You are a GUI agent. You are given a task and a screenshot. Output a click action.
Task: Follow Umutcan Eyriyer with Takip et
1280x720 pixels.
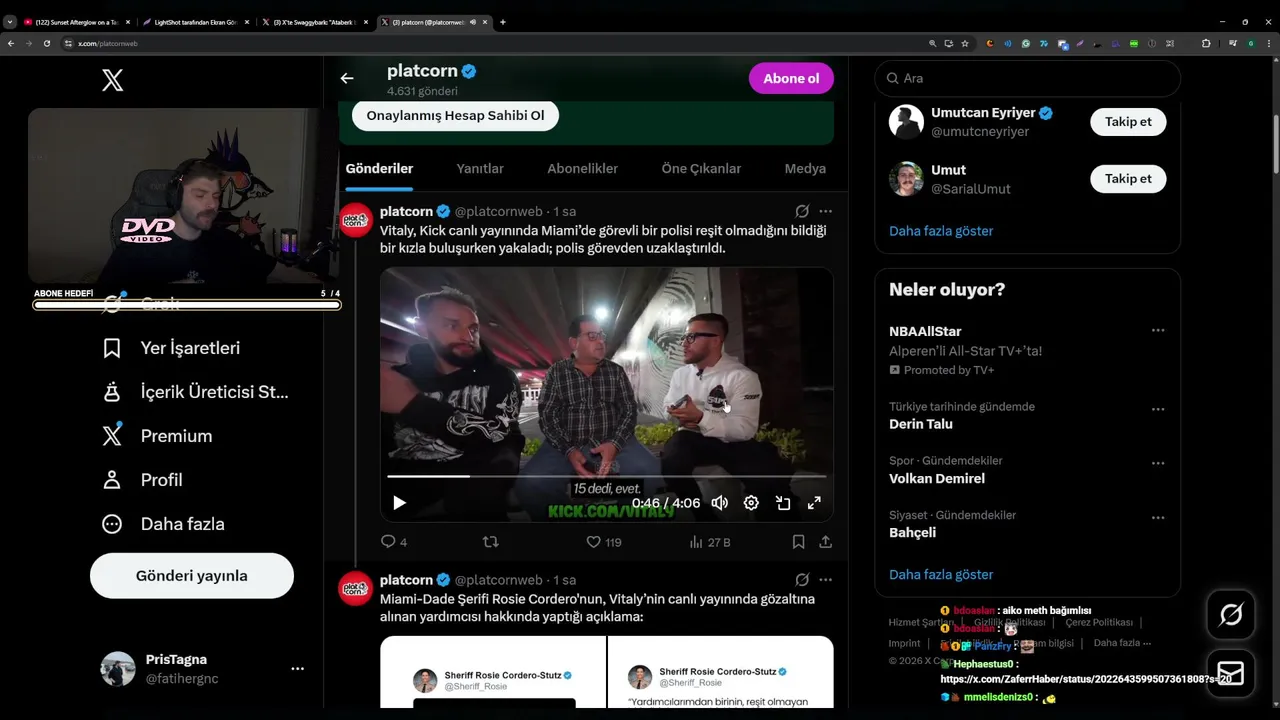coord(1128,122)
